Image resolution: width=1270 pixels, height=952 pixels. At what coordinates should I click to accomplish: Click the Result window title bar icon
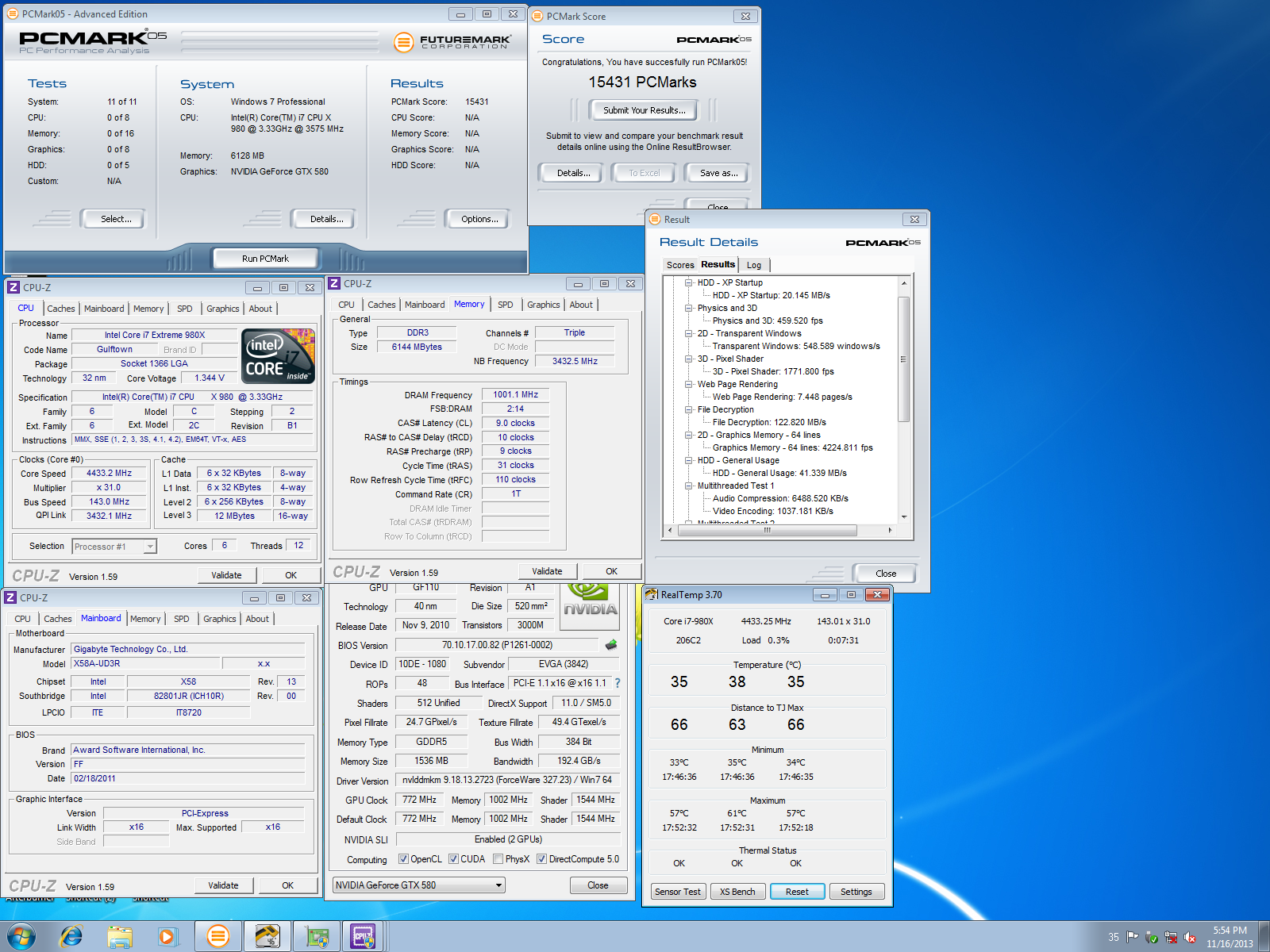click(655, 219)
